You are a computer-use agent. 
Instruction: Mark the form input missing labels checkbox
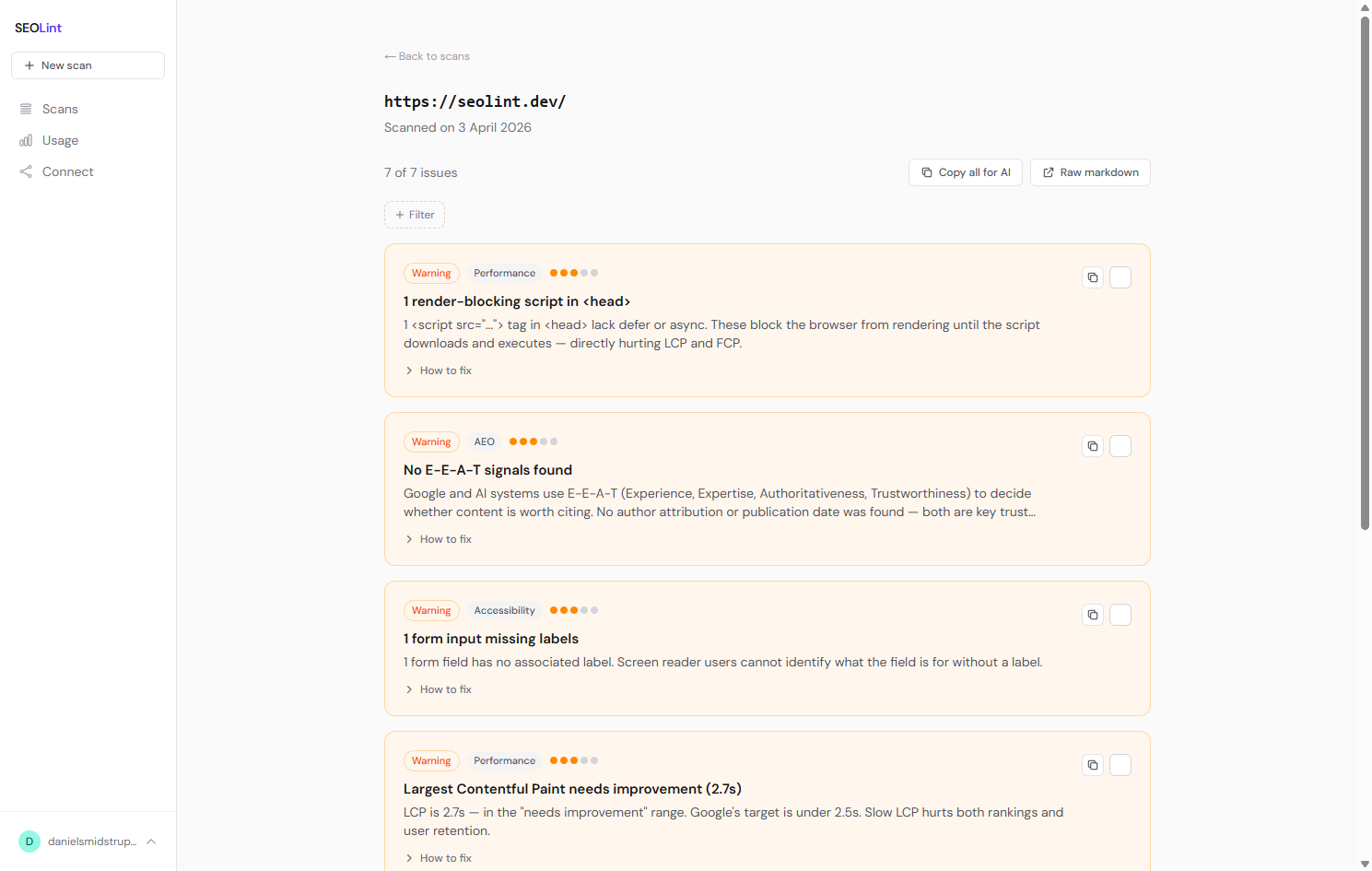click(1120, 615)
